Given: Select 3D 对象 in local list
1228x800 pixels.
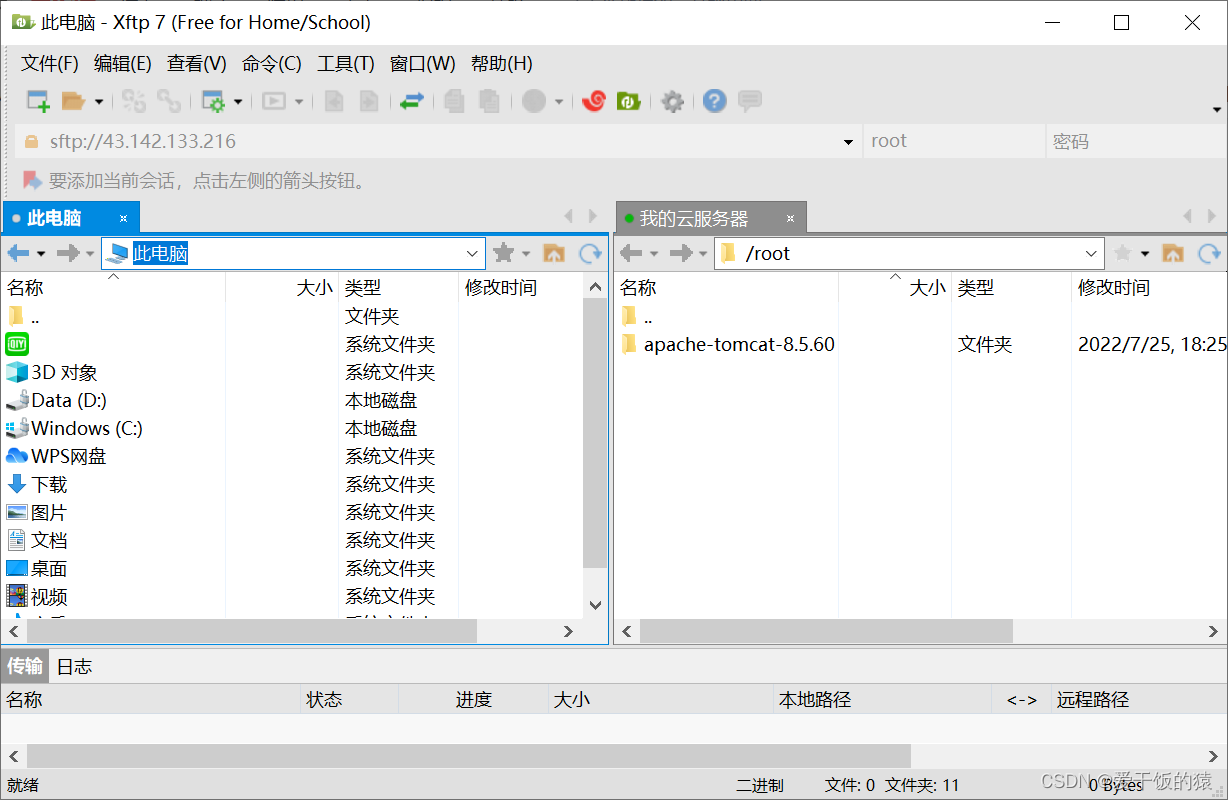Looking at the screenshot, I should 65,373.
